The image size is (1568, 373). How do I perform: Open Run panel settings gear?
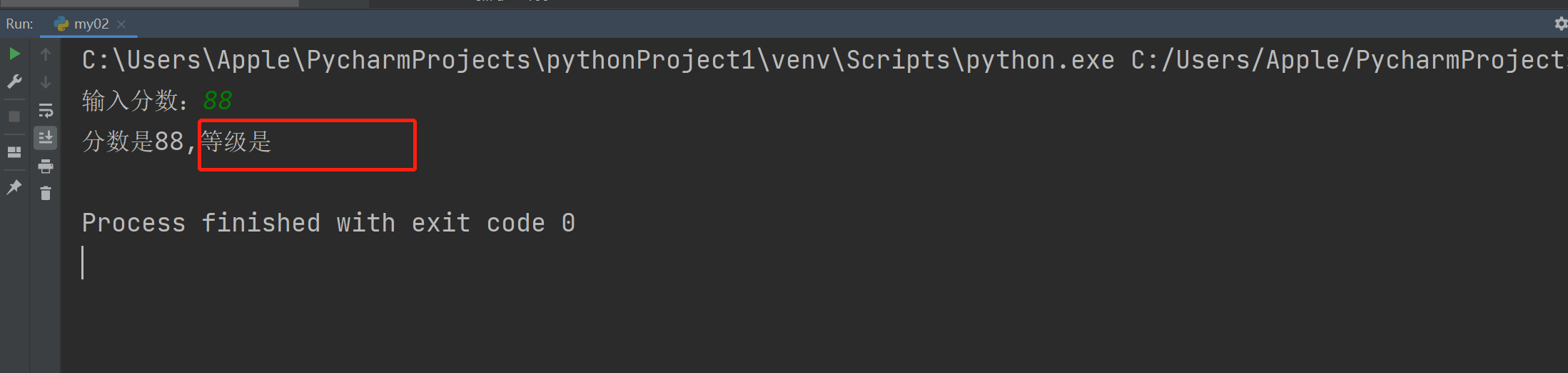[x=1561, y=24]
